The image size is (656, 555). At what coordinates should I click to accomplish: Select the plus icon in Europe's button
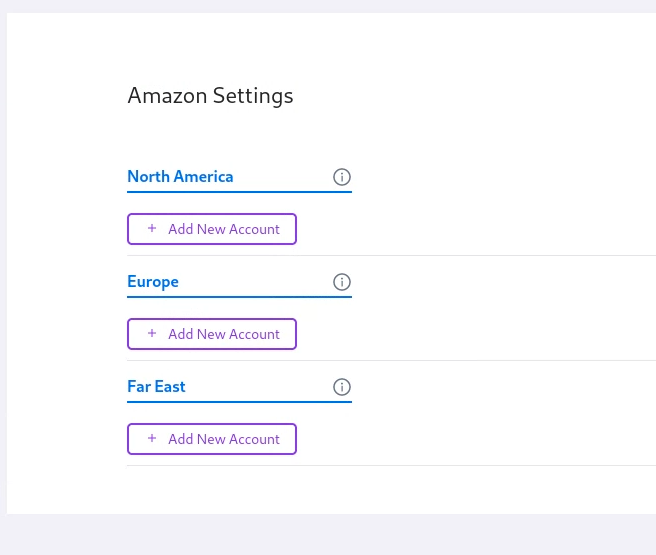pyautogui.click(x=152, y=333)
